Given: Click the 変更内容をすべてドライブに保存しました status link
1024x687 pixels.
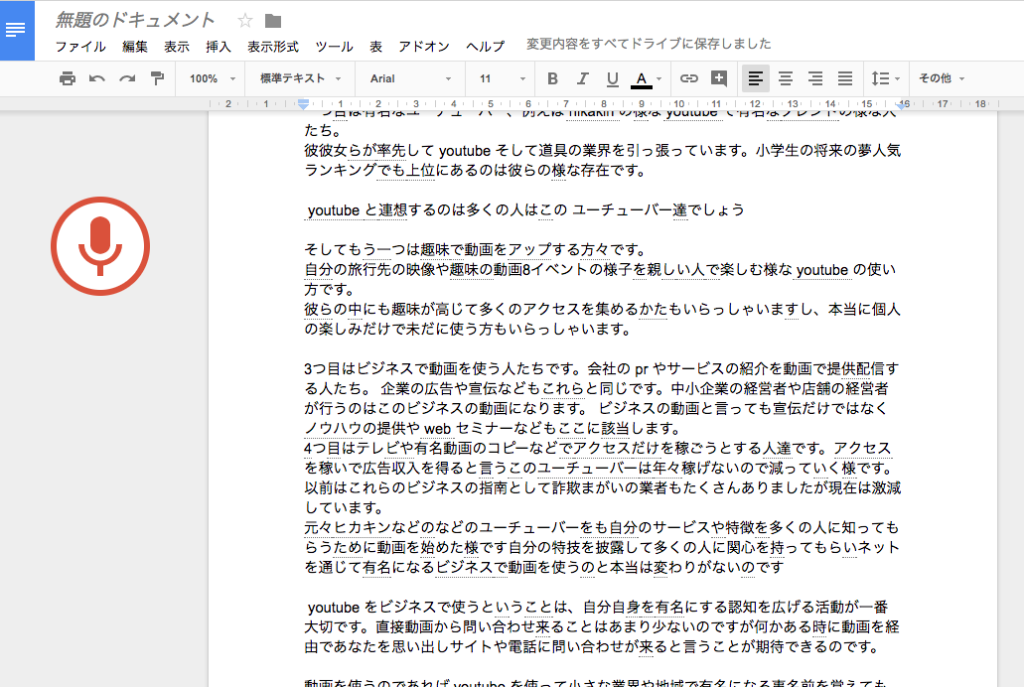Looking at the screenshot, I should 649,44.
